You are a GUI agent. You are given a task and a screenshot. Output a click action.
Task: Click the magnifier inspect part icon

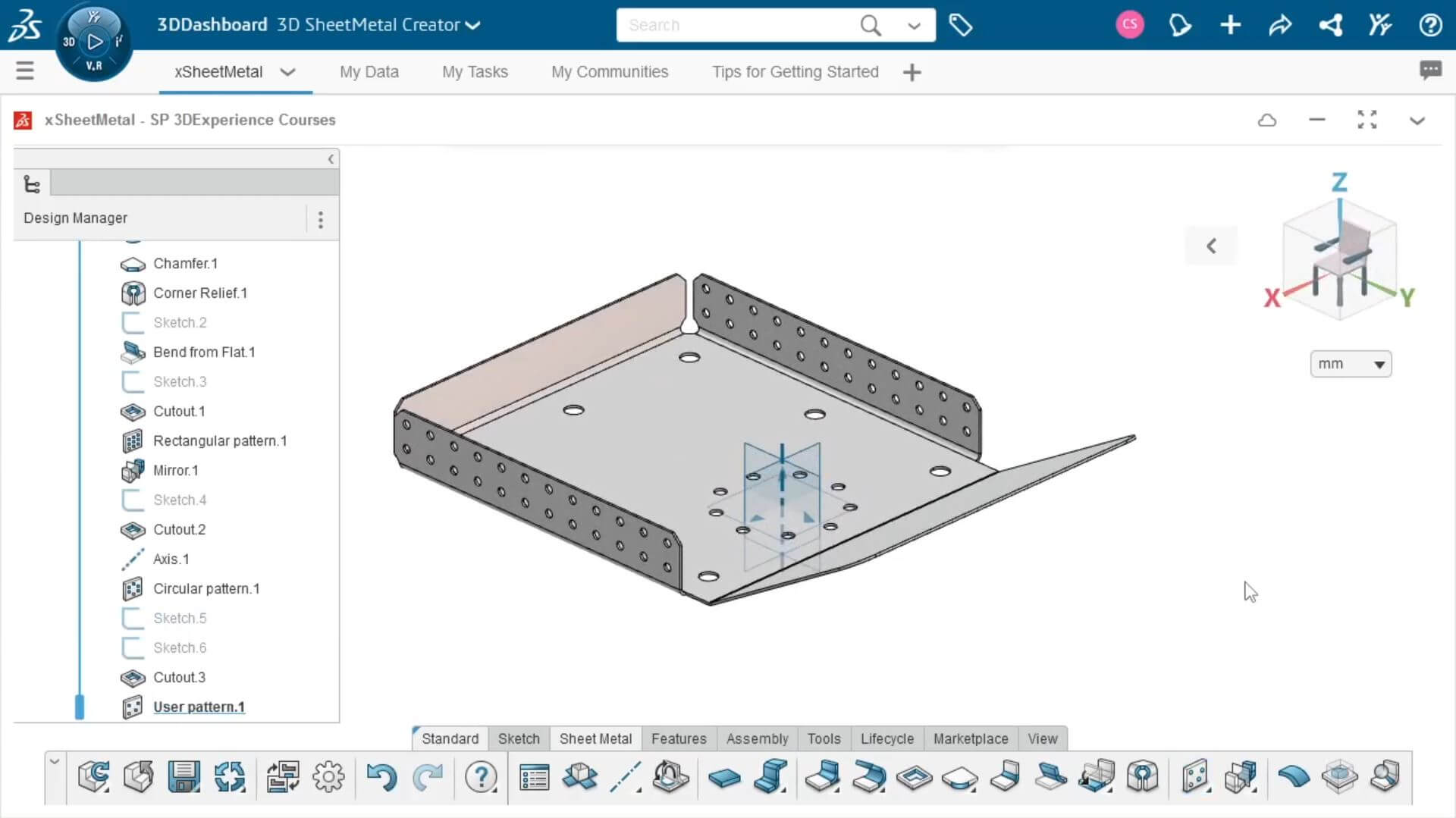[1385, 777]
